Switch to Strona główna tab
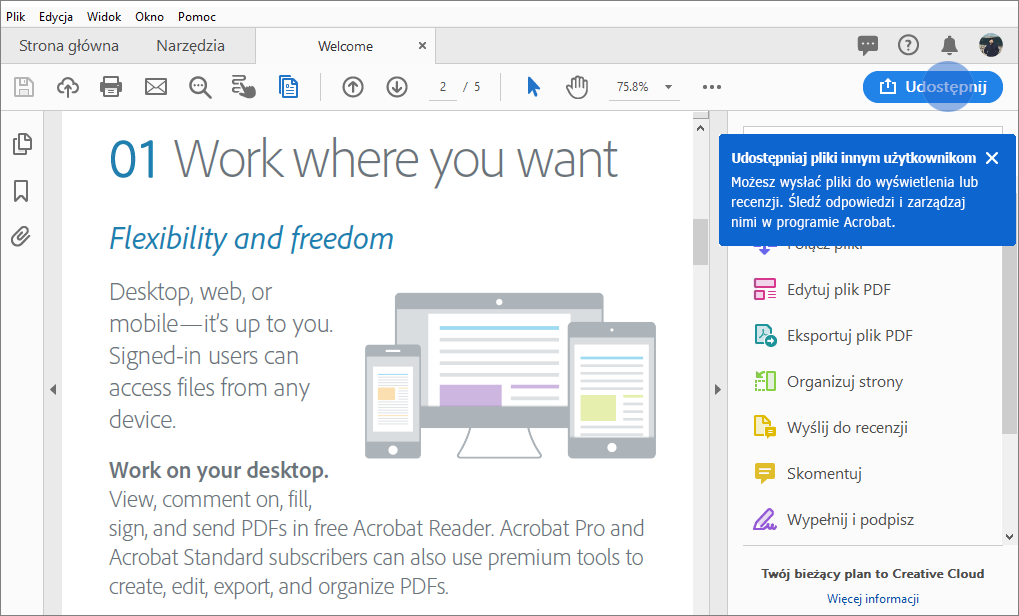1019x616 pixels. pos(69,45)
